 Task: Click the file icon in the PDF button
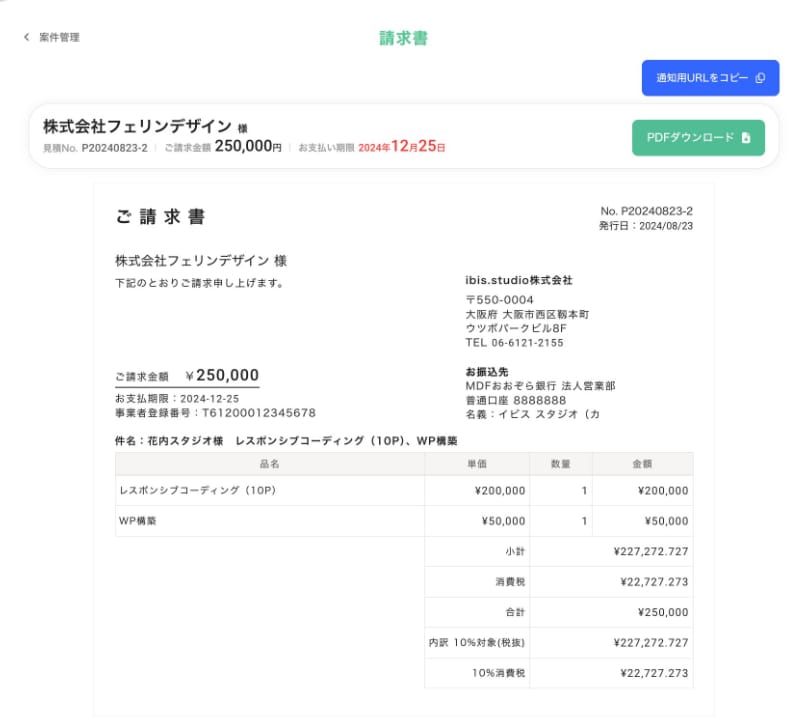pos(746,138)
